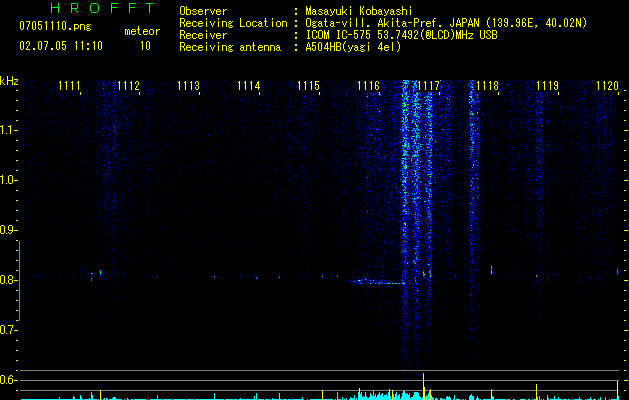Image resolution: width=629 pixels, height=400 pixels.
Task: Click the 1111 time marker
Action: click(69, 86)
